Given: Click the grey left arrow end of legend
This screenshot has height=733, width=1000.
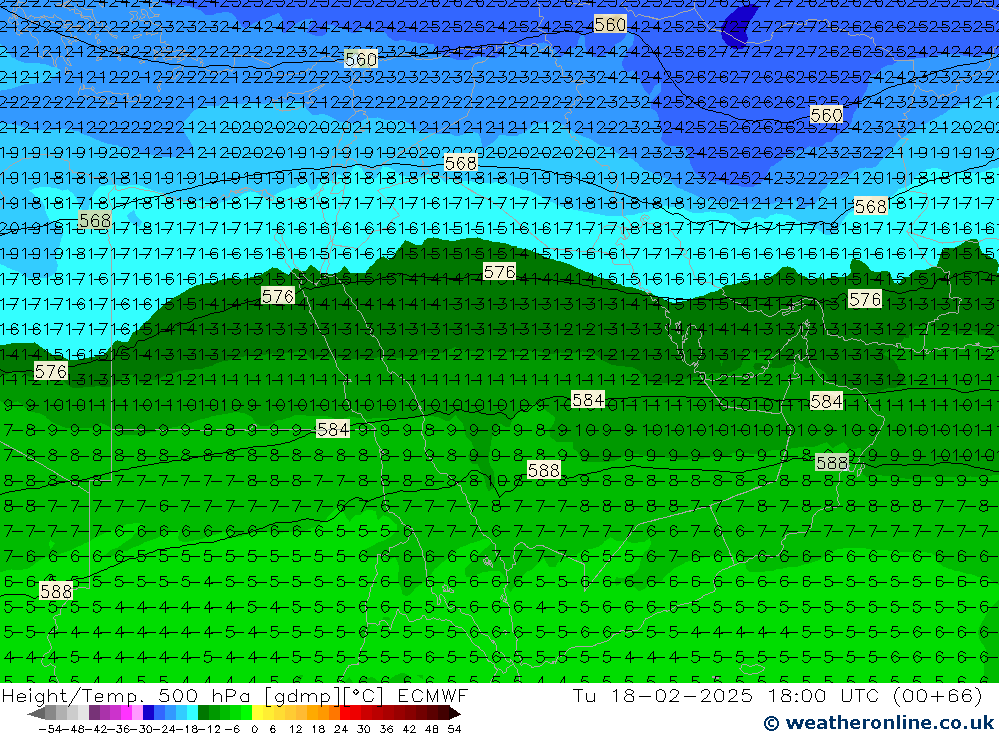Looking at the screenshot, I should [36, 712].
